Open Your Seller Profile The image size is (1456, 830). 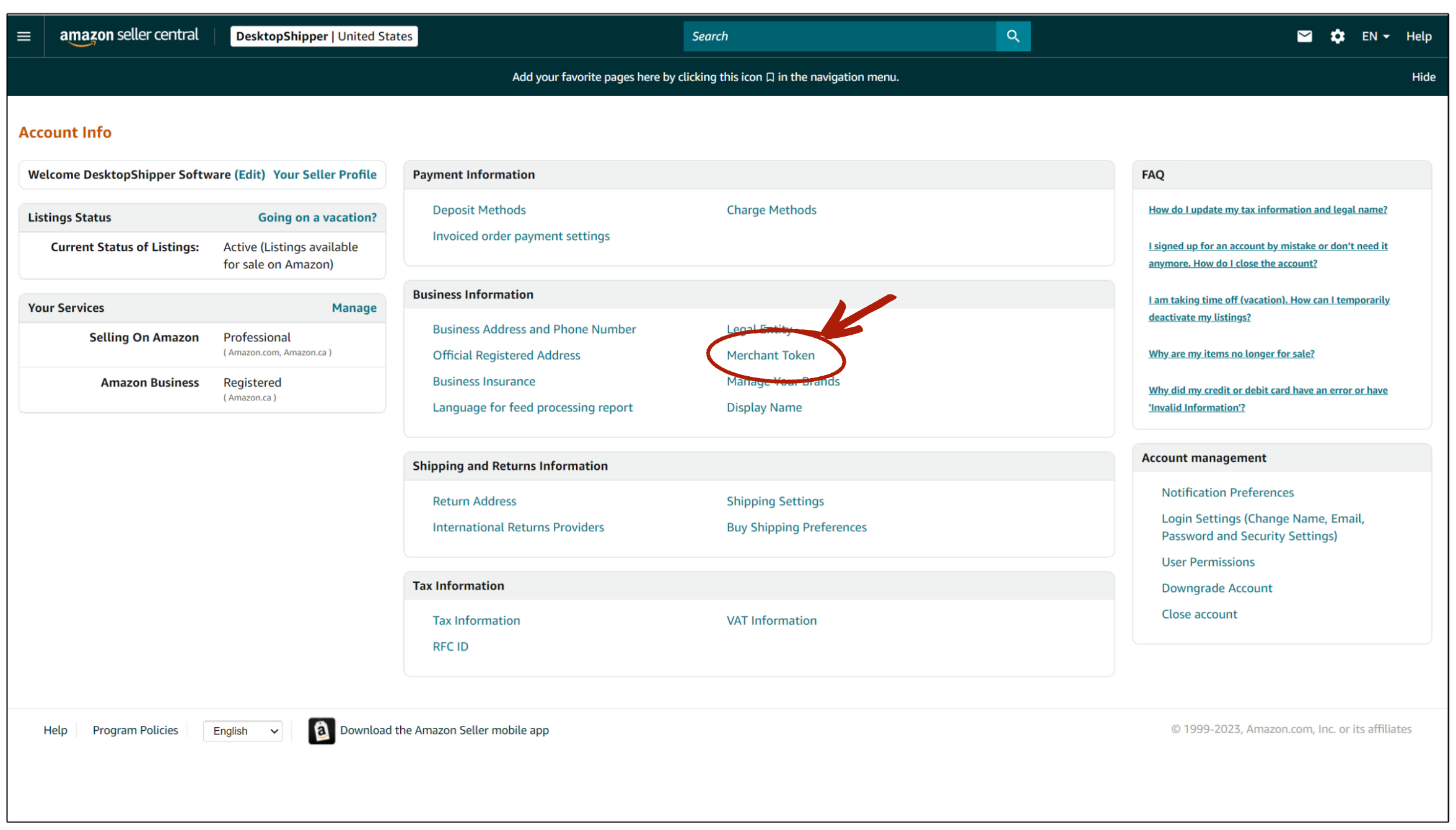click(325, 175)
